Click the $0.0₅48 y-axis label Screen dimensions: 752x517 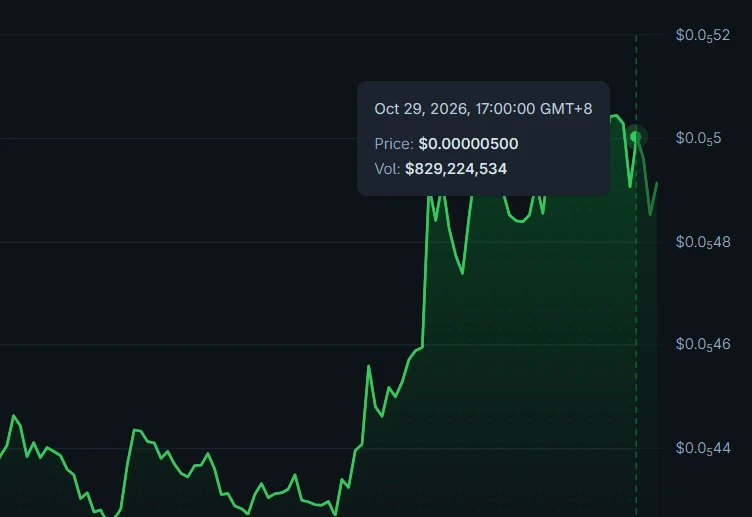coord(703,242)
